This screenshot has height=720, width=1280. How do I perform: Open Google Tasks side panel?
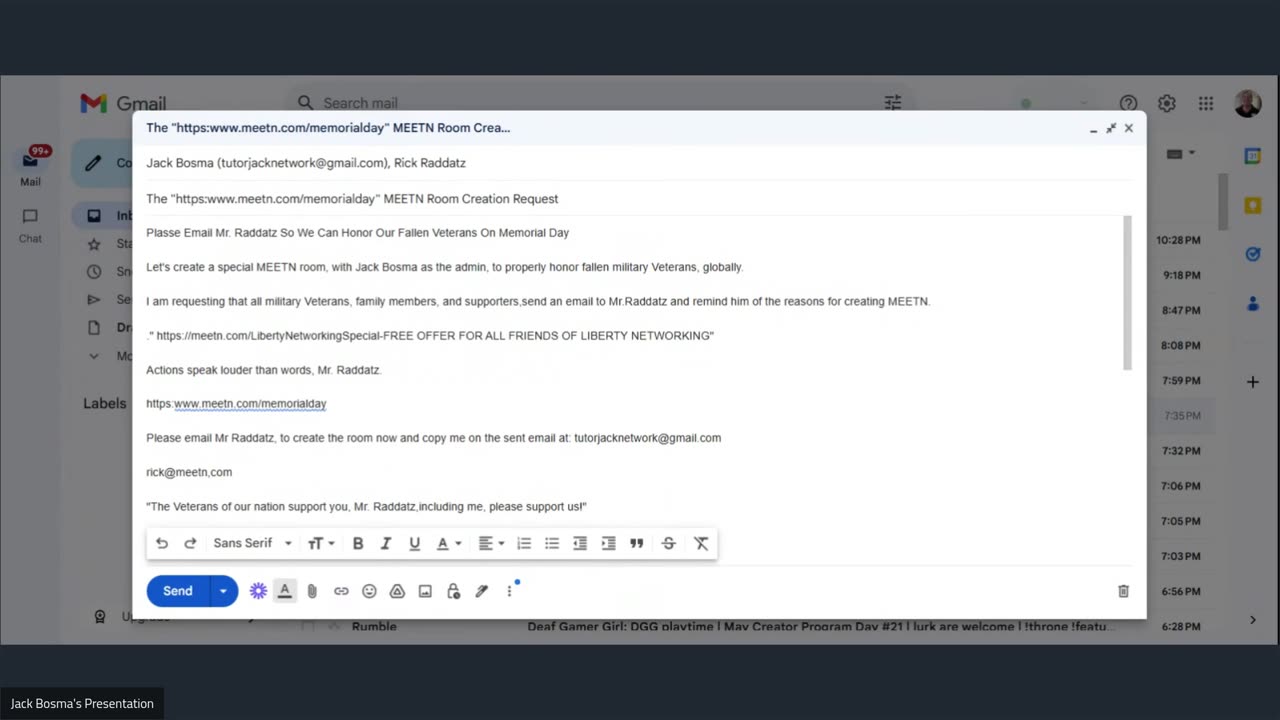tap(1253, 254)
